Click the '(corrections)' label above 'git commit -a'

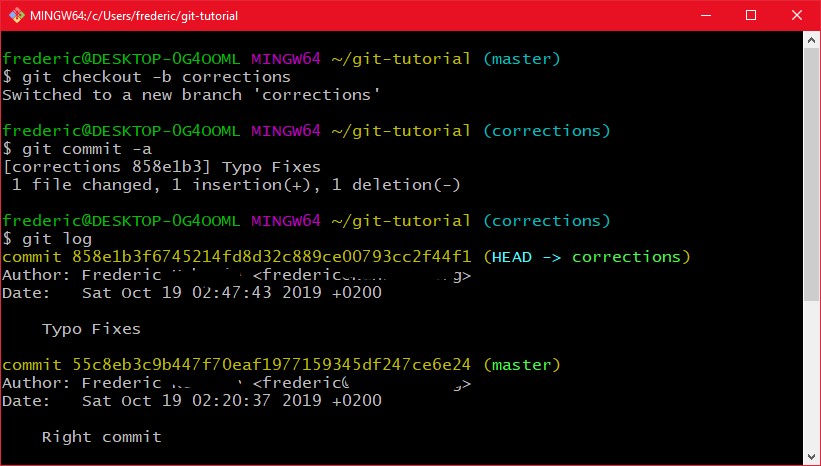click(547, 131)
